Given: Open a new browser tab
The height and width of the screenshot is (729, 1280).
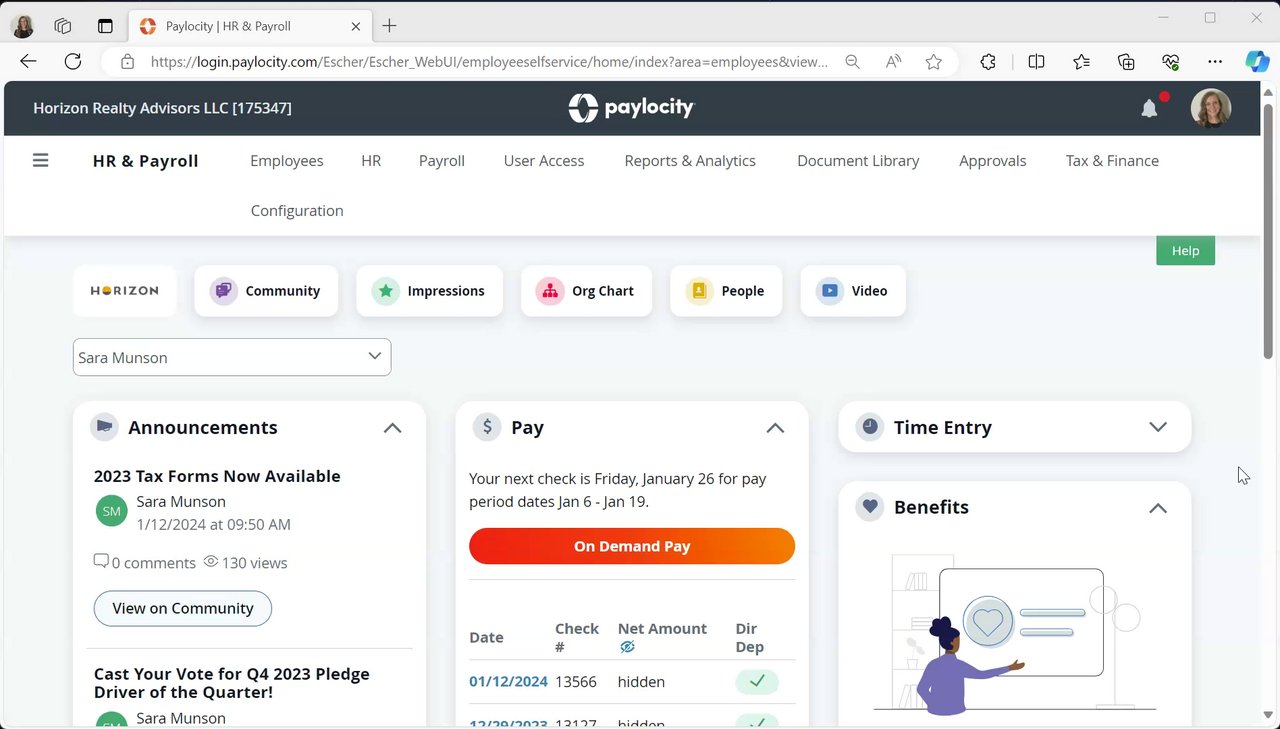Looking at the screenshot, I should (x=389, y=26).
